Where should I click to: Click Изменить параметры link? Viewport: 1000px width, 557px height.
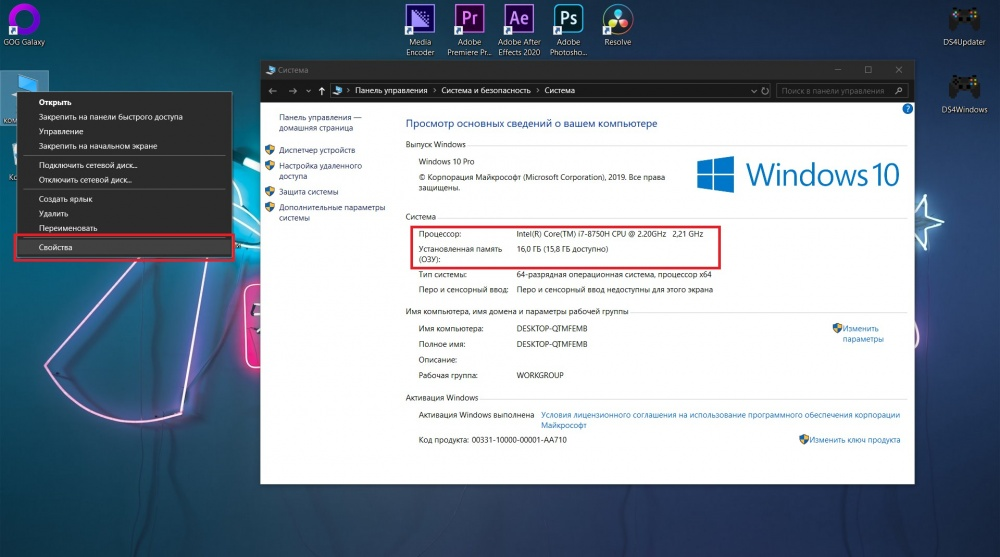coord(862,334)
